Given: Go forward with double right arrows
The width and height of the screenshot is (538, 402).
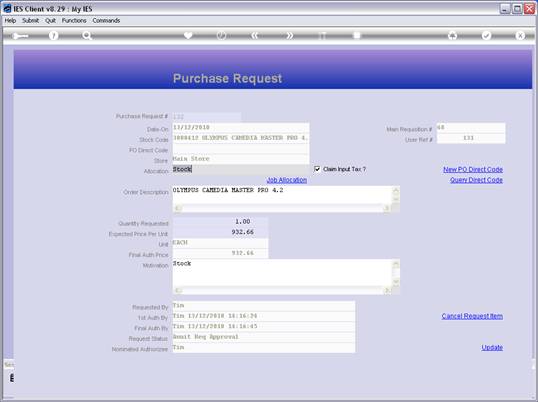Looking at the screenshot, I should coord(290,36).
